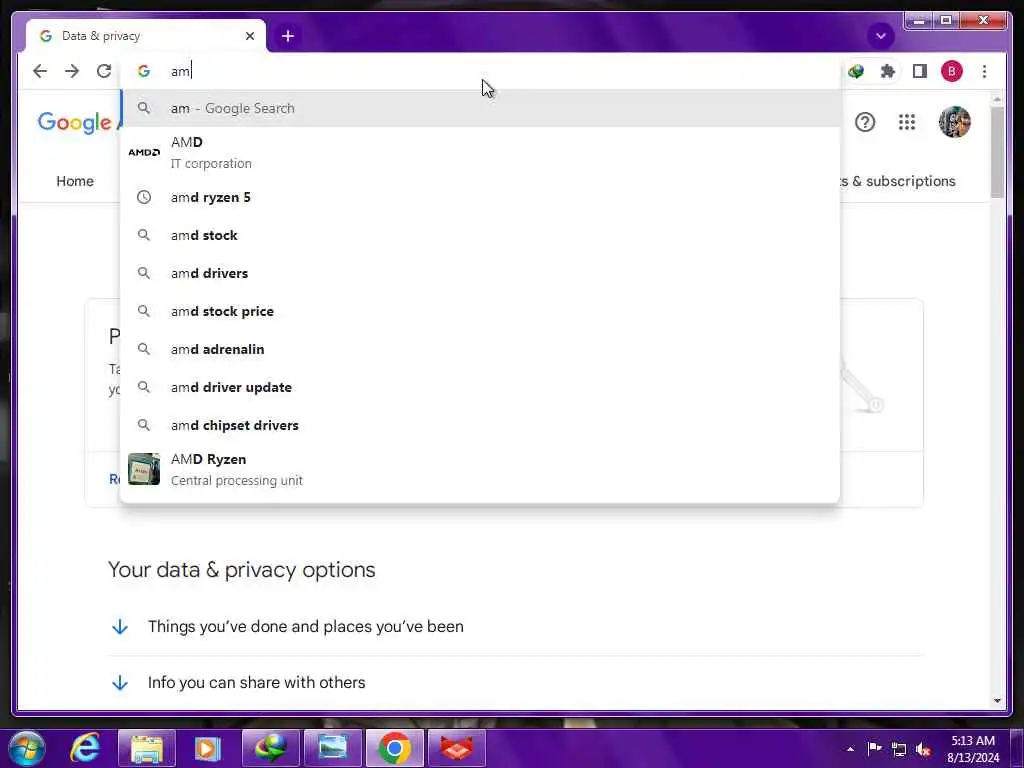
Task: Open the Windows Start button
Action: 27,748
